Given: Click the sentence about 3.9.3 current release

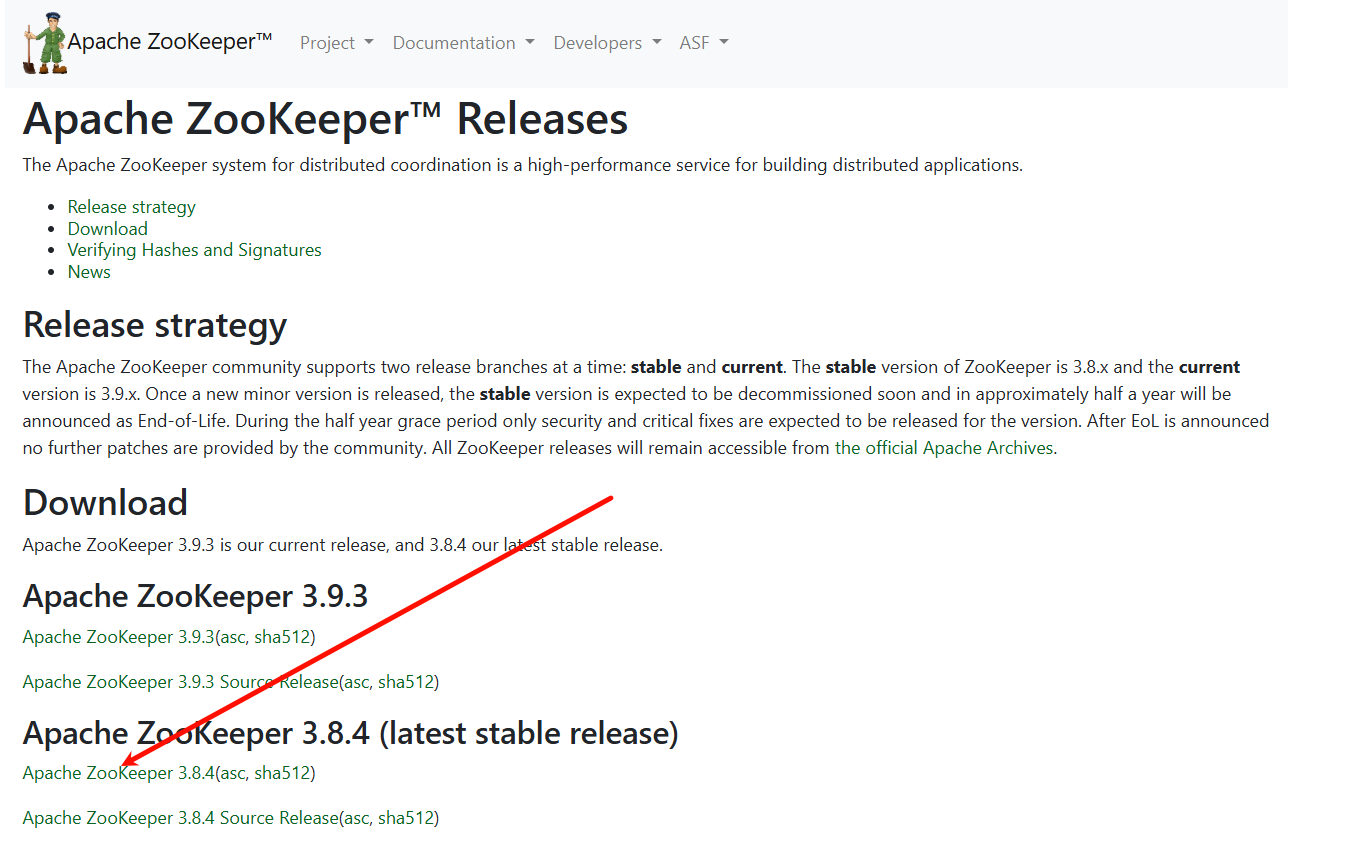Looking at the screenshot, I should (x=343, y=545).
